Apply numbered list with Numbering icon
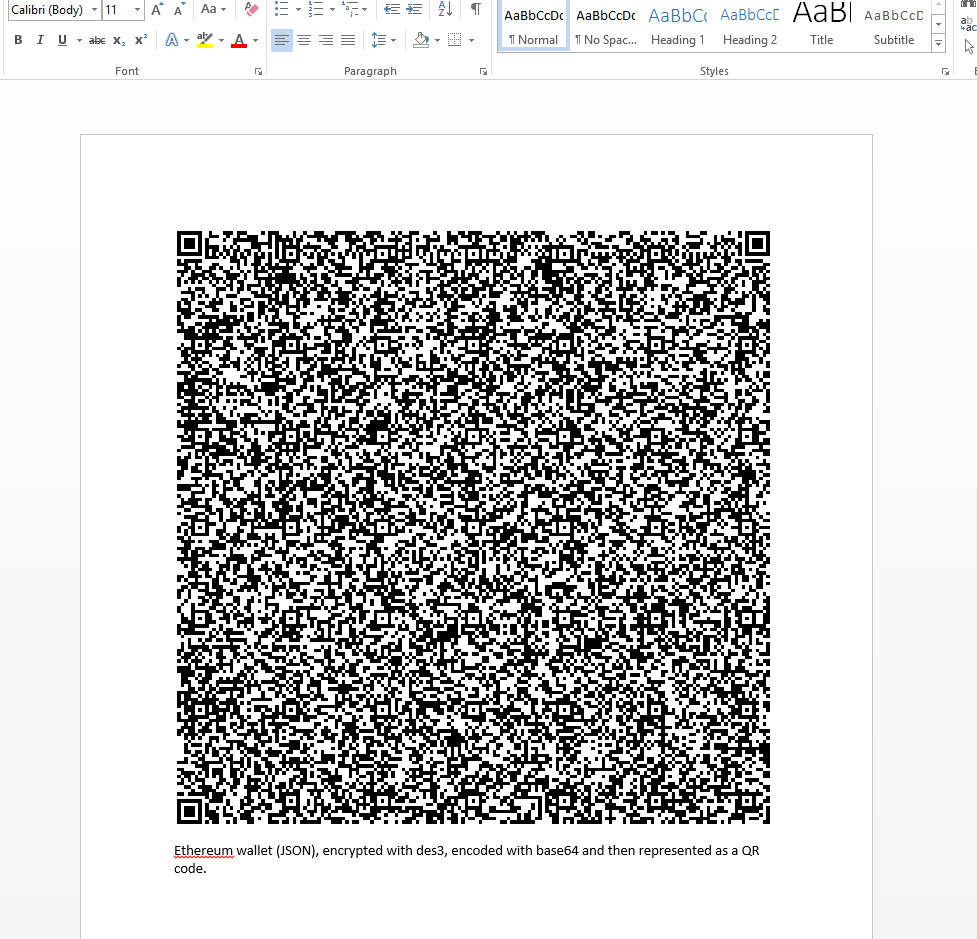Image resolution: width=977 pixels, height=939 pixels. [x=316, y=9]
